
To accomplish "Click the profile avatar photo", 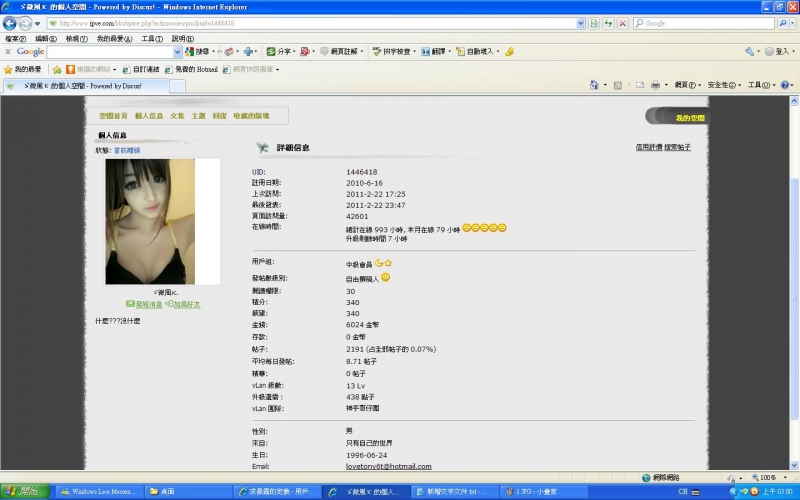I will pyautogui.click(x=150, y=221).
